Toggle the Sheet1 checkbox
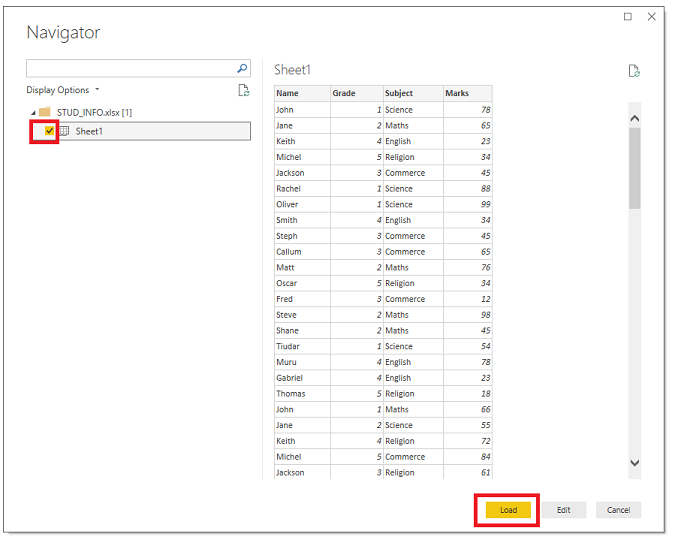 [50, 131]
